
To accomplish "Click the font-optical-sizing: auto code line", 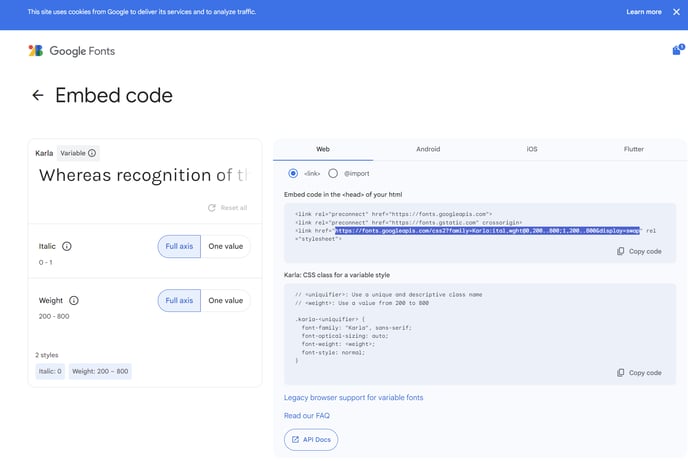I will [x=345, y=336].
